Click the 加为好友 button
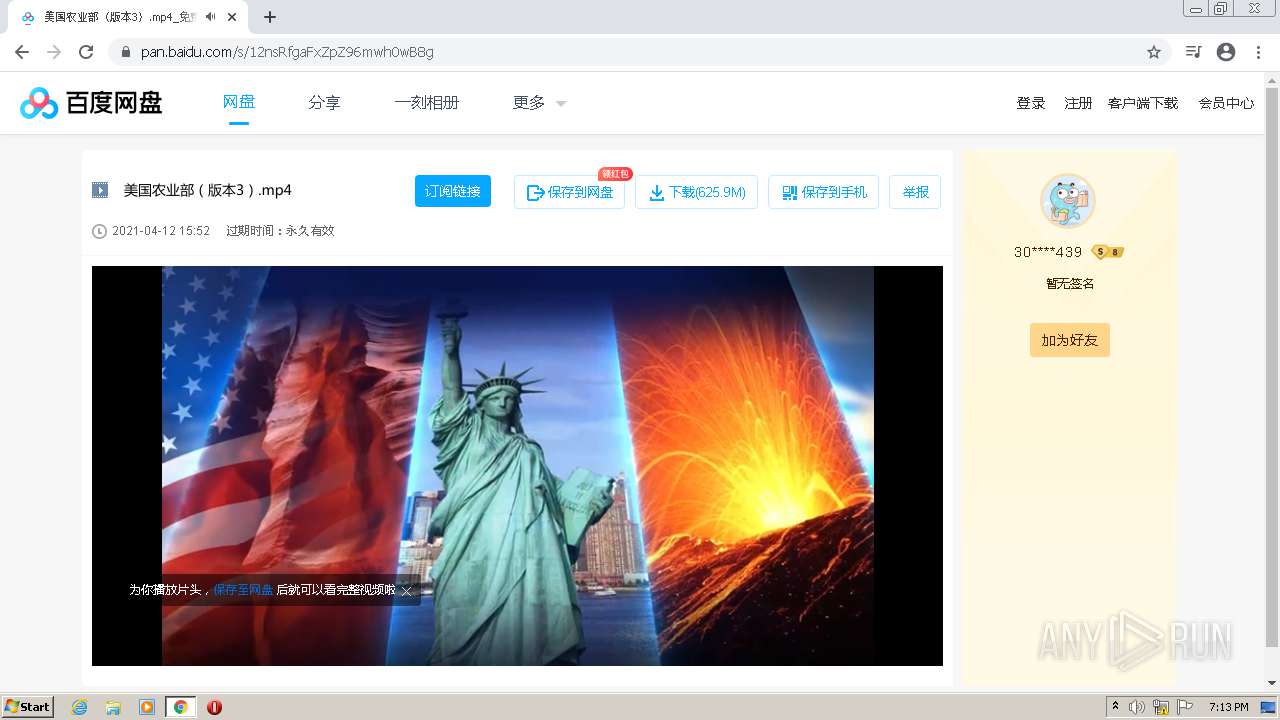 tap(1070, 340)
